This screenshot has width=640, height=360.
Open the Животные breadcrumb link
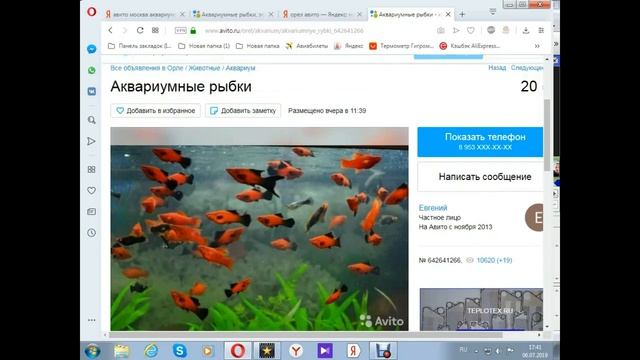click(204, 68)
